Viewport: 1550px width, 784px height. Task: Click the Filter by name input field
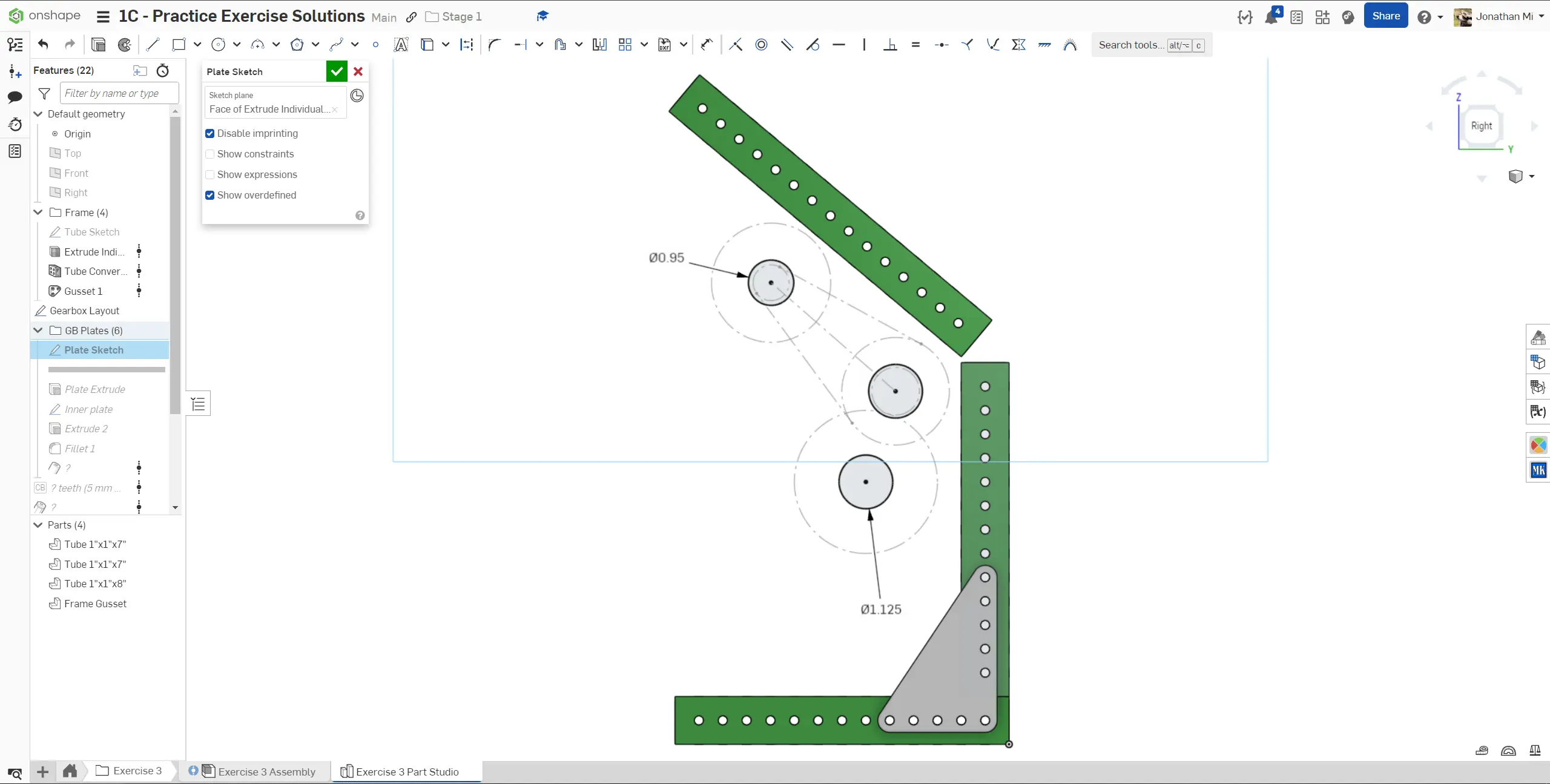coord(119,93)
